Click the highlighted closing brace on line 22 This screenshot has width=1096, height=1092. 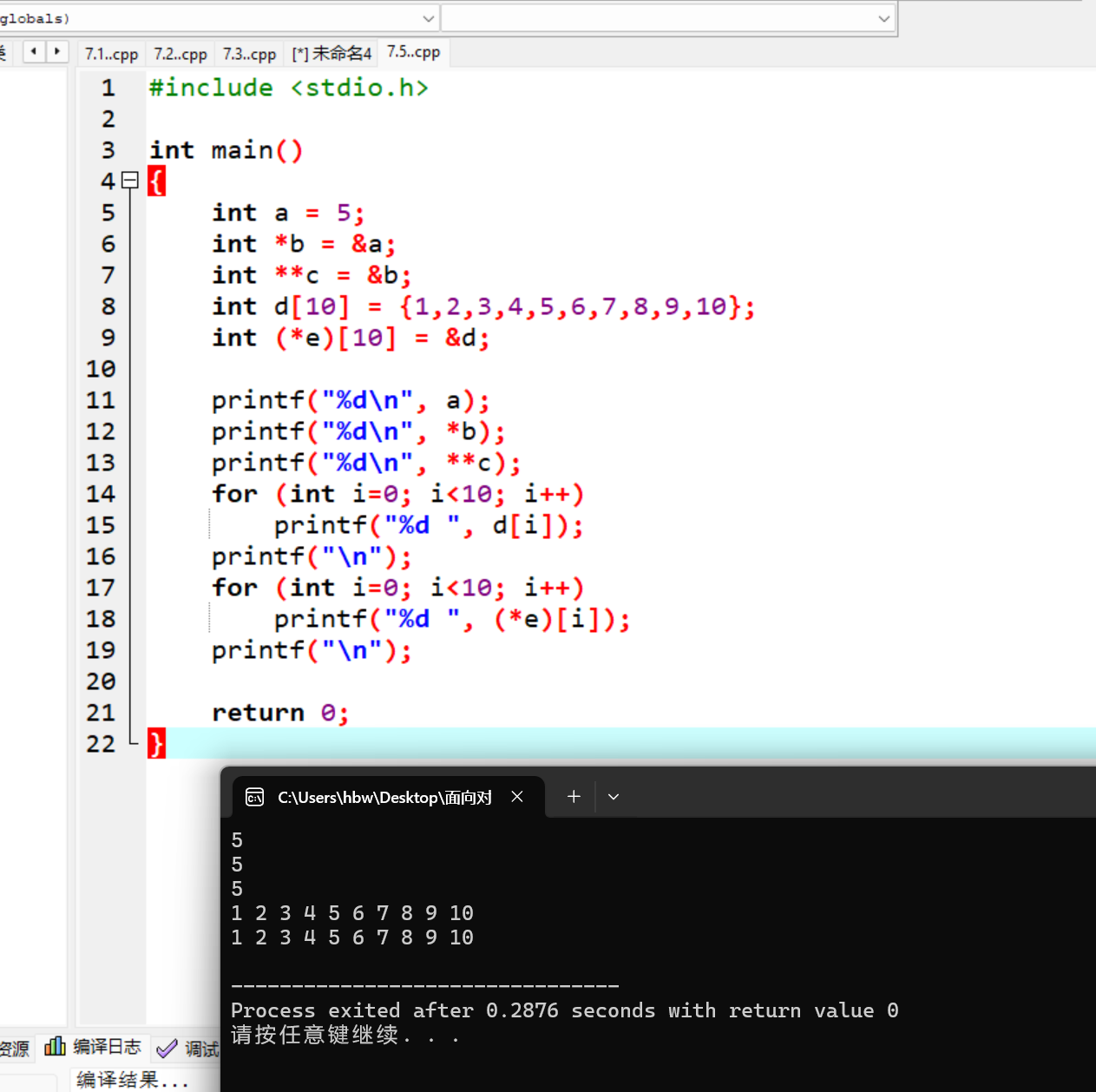pyautogui.click(x=156, y=744)
